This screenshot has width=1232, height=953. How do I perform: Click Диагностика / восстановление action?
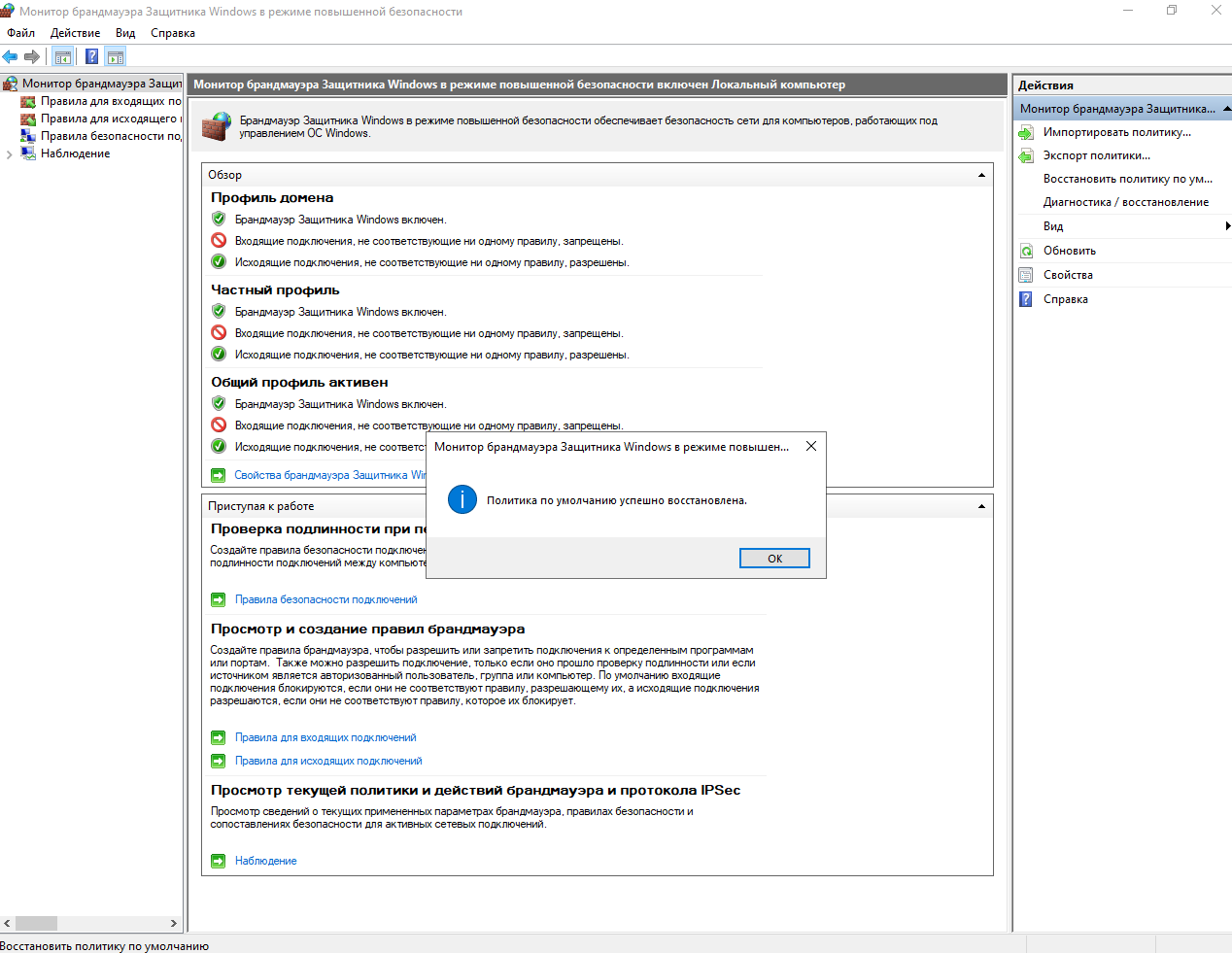(1126, 202)
